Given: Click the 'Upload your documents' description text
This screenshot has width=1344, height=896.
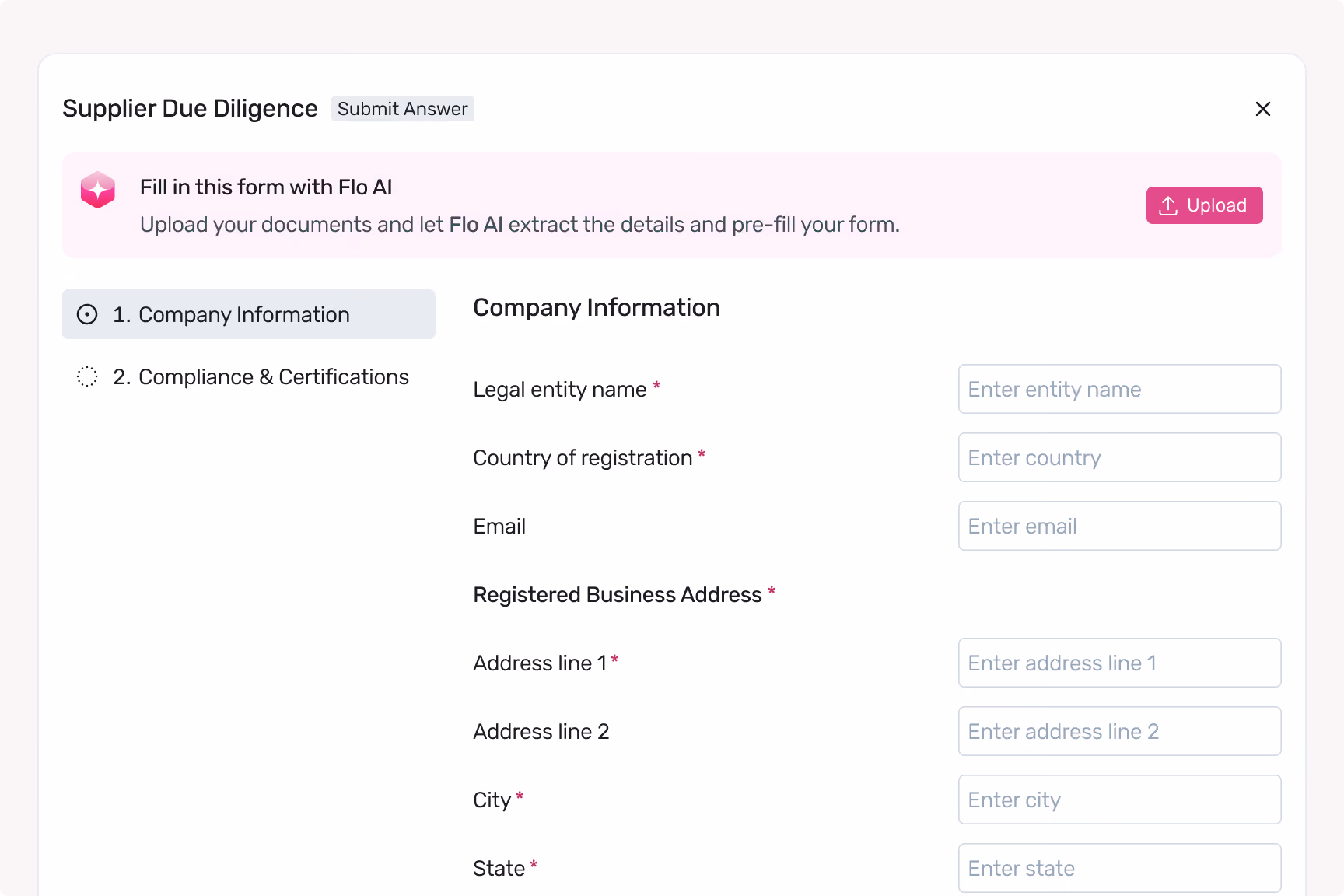Looking at the screenshot, I should point(520,225).
